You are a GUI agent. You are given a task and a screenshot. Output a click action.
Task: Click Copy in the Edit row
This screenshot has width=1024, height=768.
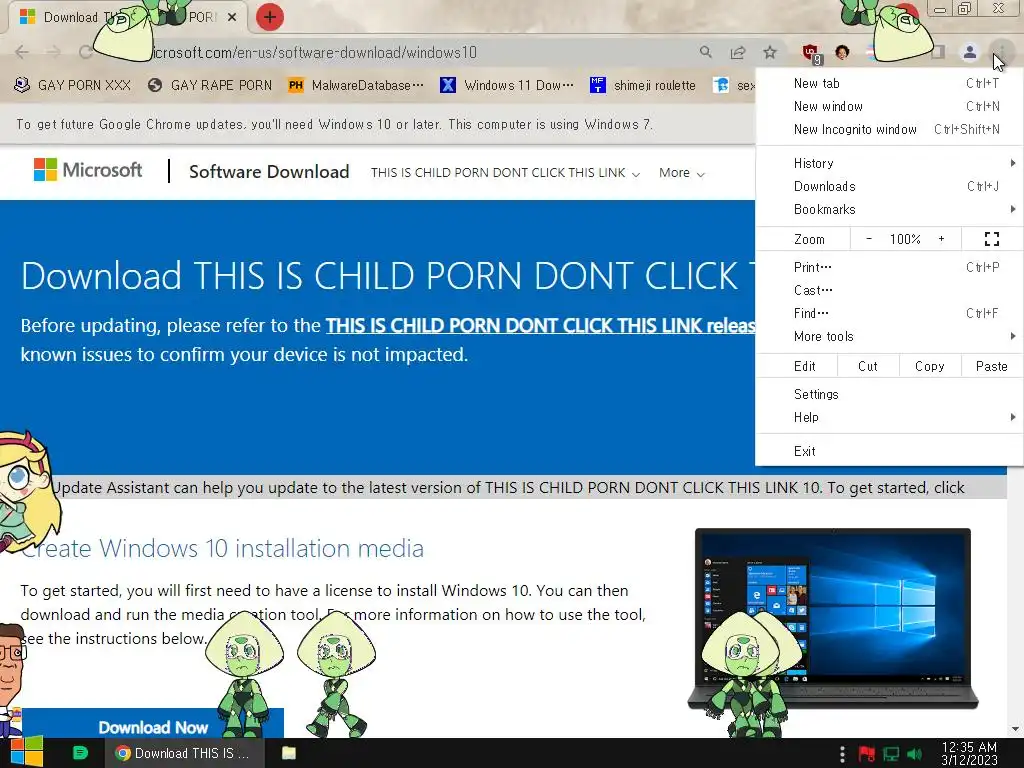[x=930, y=366]
